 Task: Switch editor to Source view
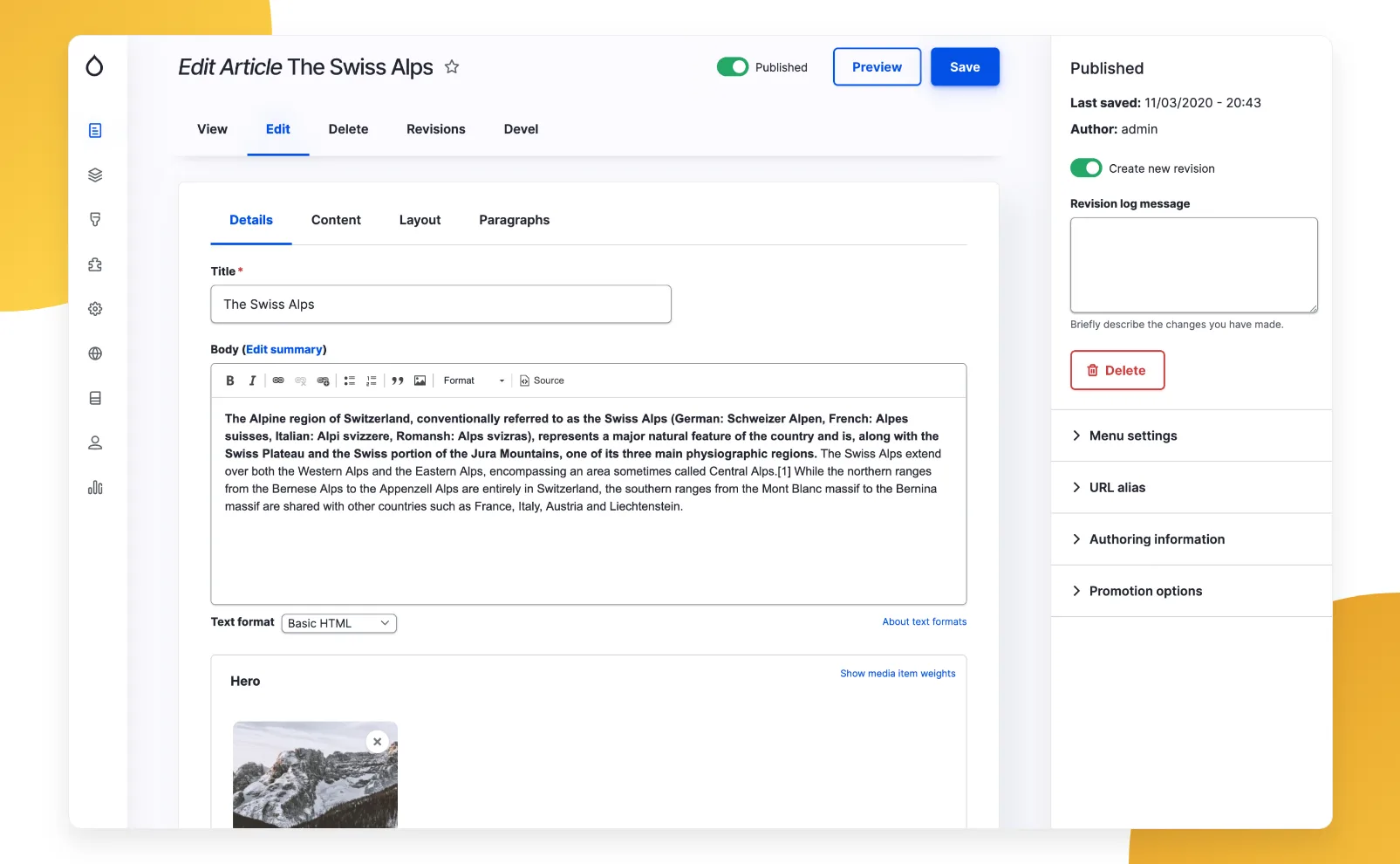[x=542, y=381]
